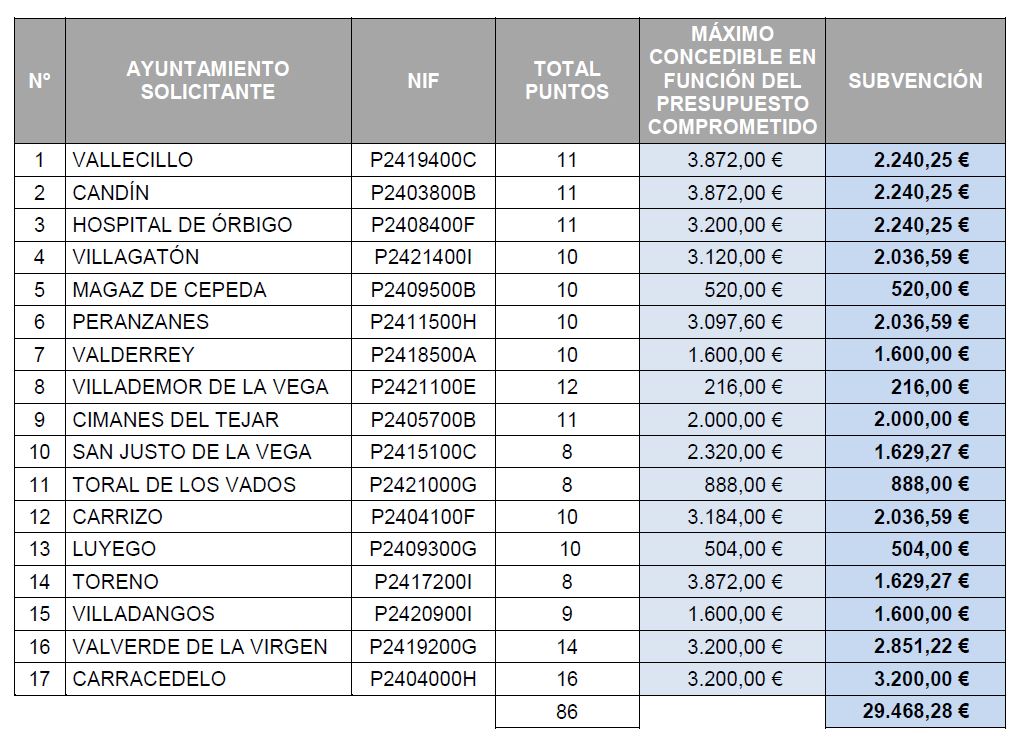The width and height of the screenshot is (1017, 743).
Task: Click the 2.320,00 € cell for San Justo
Action: pos(732,452)
